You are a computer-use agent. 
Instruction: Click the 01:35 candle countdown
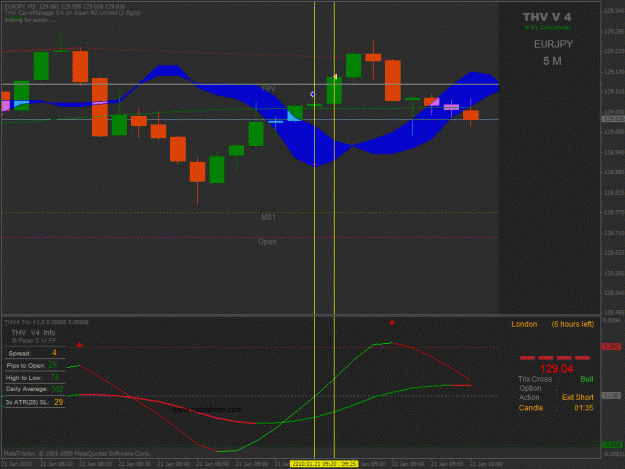pos(584,408)
